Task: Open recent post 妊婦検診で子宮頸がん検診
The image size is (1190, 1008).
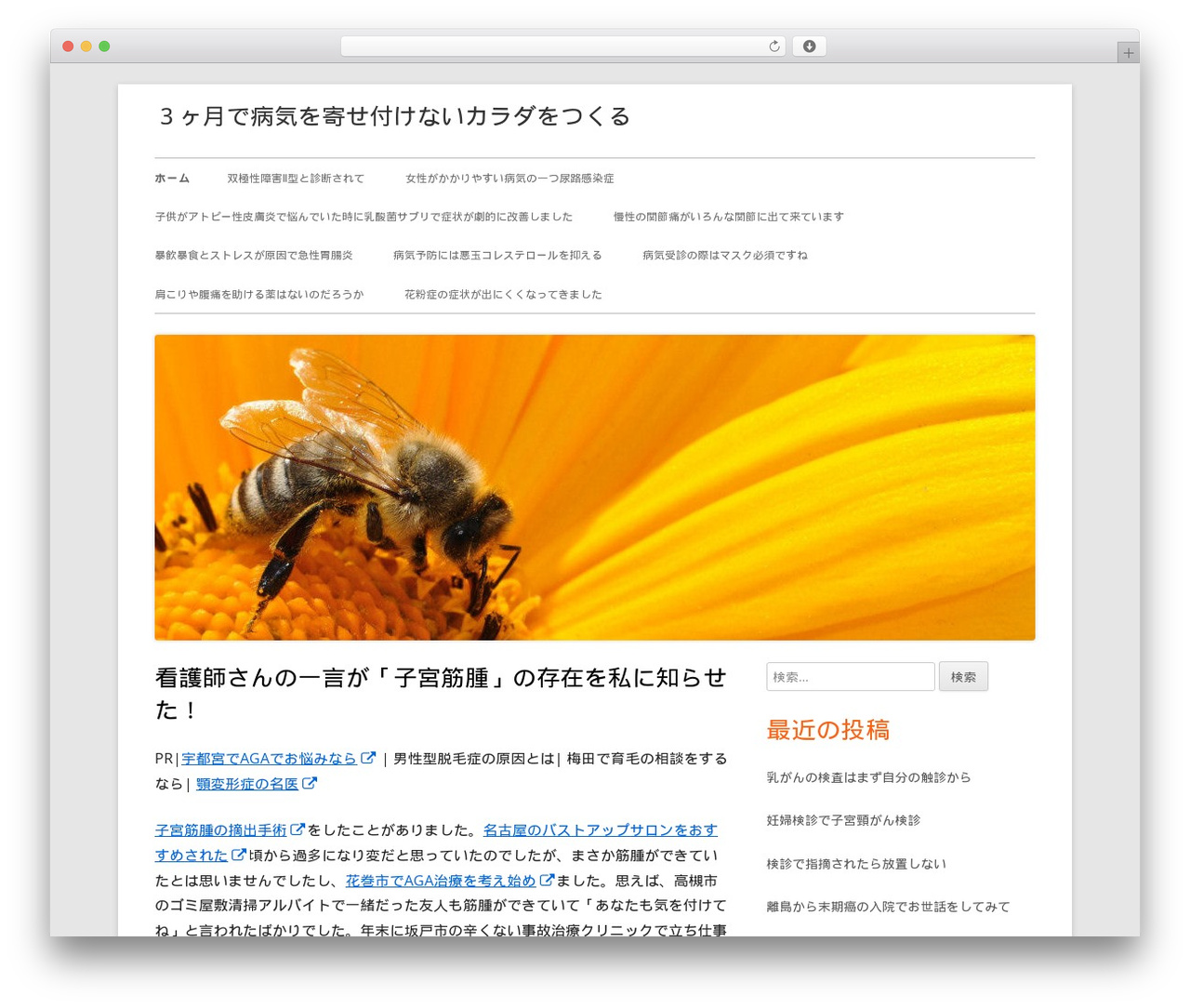Action: pyautogui.click(x=843, y=819)
